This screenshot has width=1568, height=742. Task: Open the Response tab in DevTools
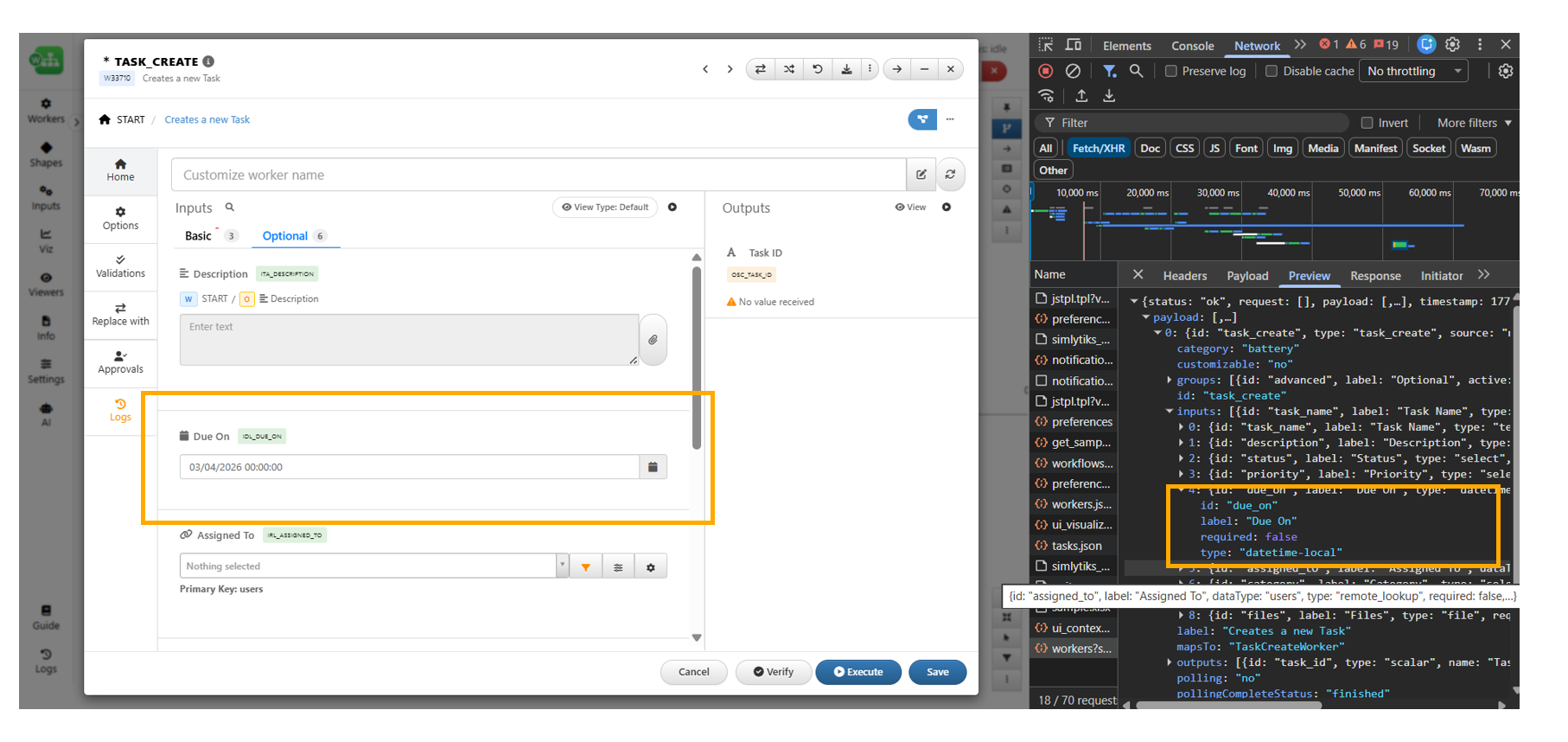click(1374, 276)
